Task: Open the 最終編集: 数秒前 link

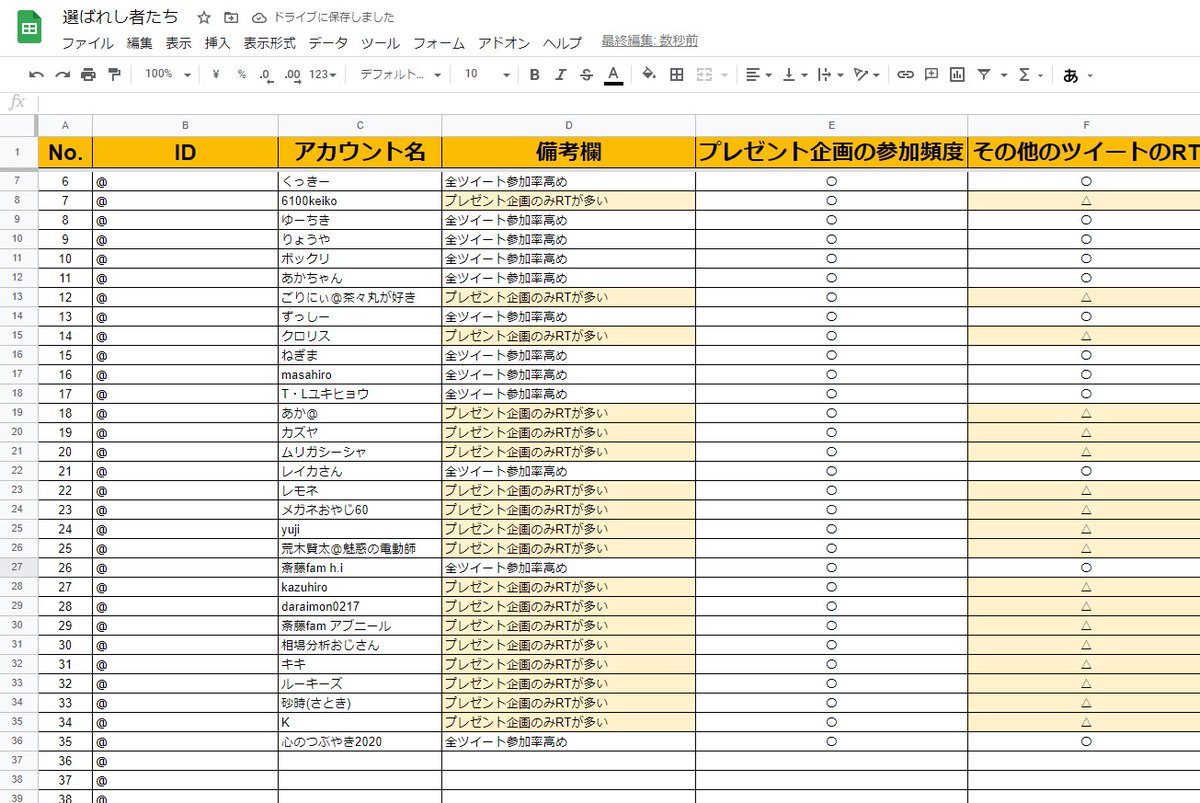Action: tap(650, 41)
